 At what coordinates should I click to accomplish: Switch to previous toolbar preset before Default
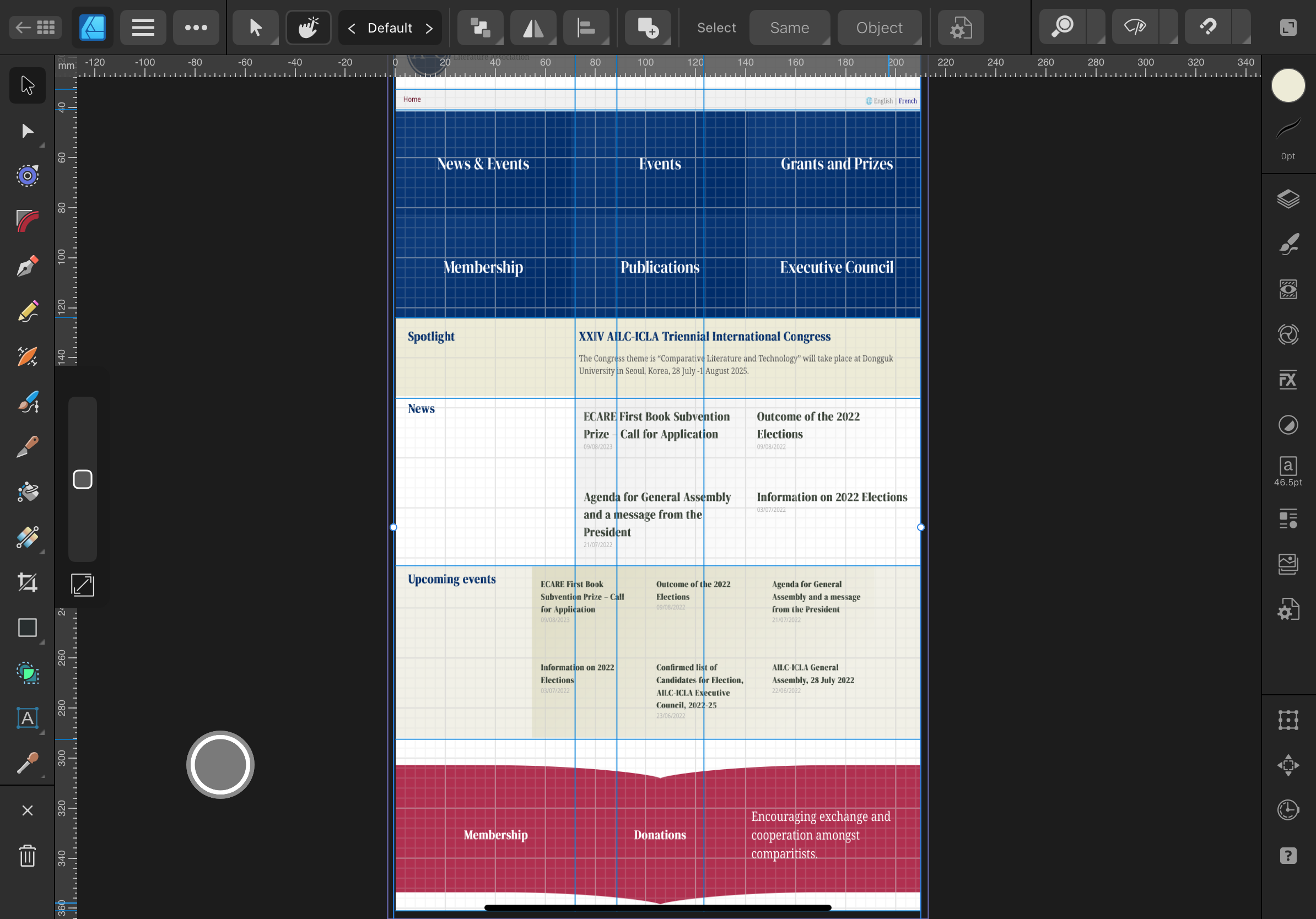tap(352, 28)
